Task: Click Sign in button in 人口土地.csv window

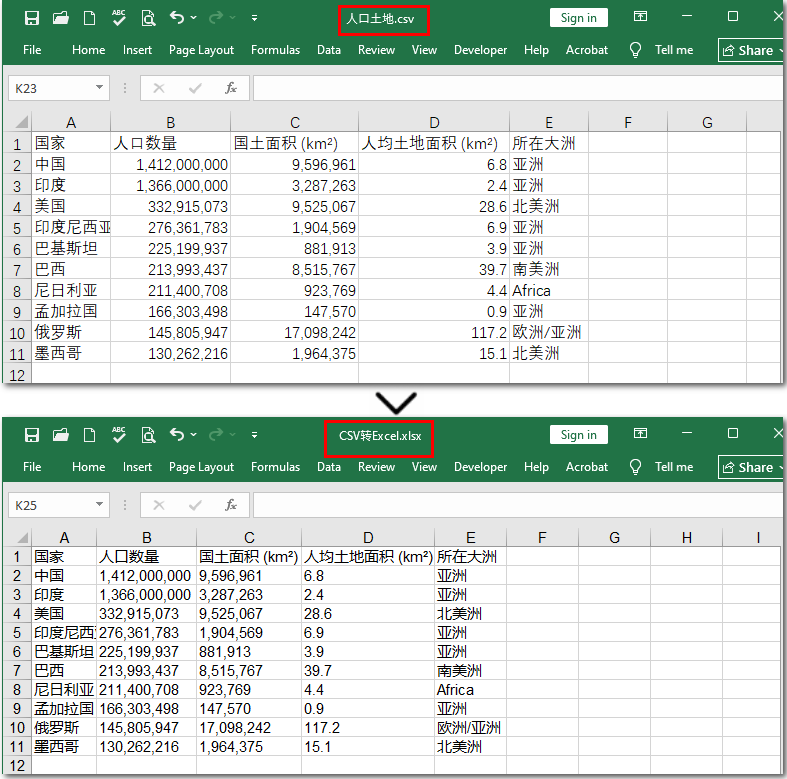Action: coord(578,18)
